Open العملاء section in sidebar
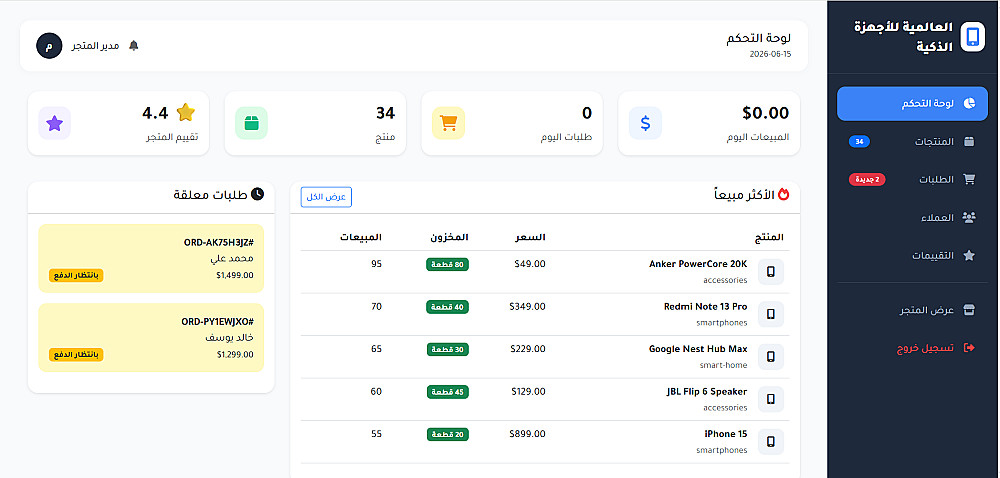 click(x=912, y=217)
